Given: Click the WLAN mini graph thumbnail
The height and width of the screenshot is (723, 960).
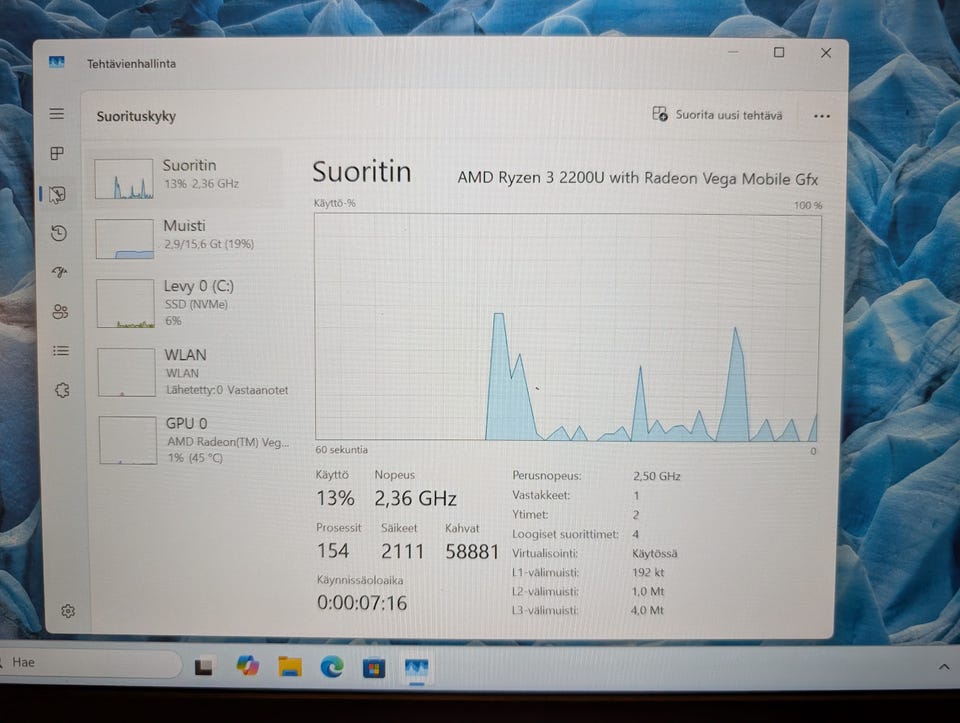Looking at the screenshot, I should (127, 372).
